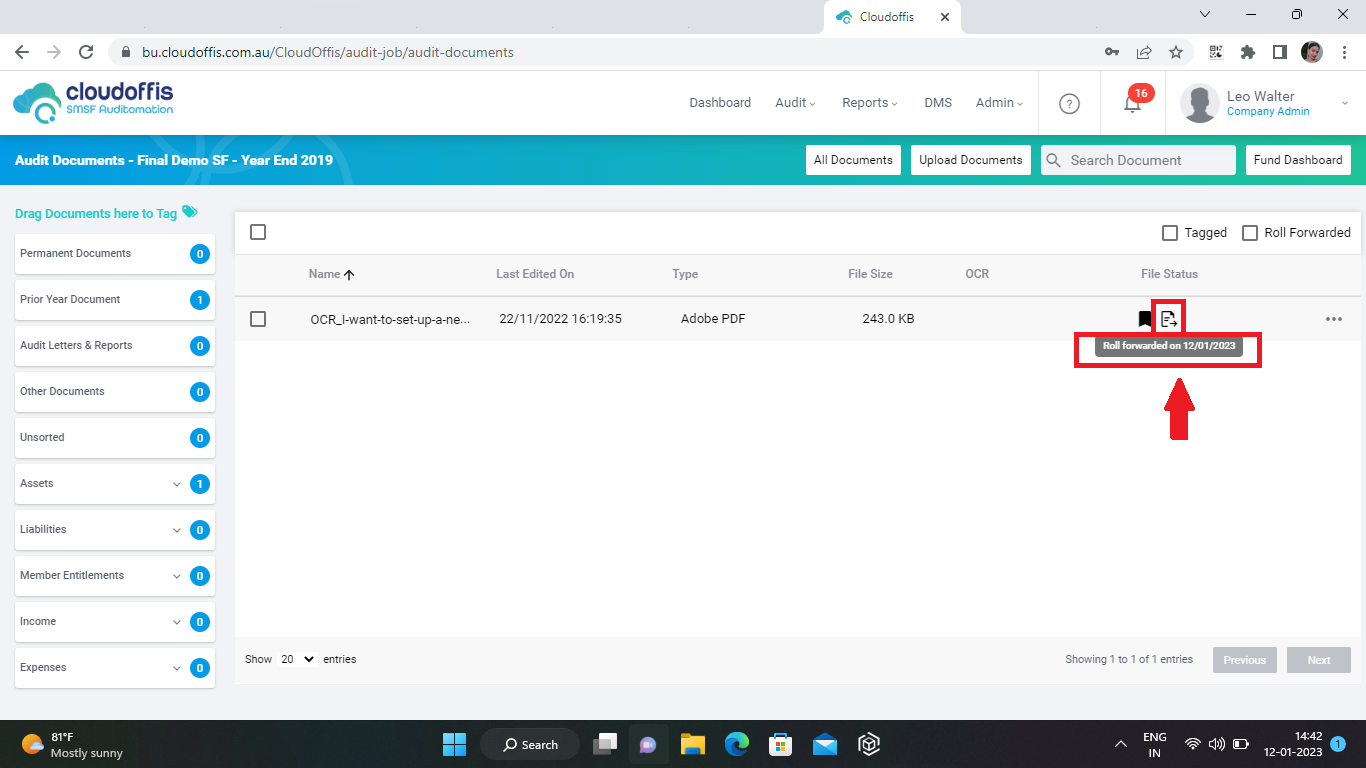Click the help question mark icon
This screenshot has height=768, width=1366.
pyautogui.click(x=1069, y=103)
